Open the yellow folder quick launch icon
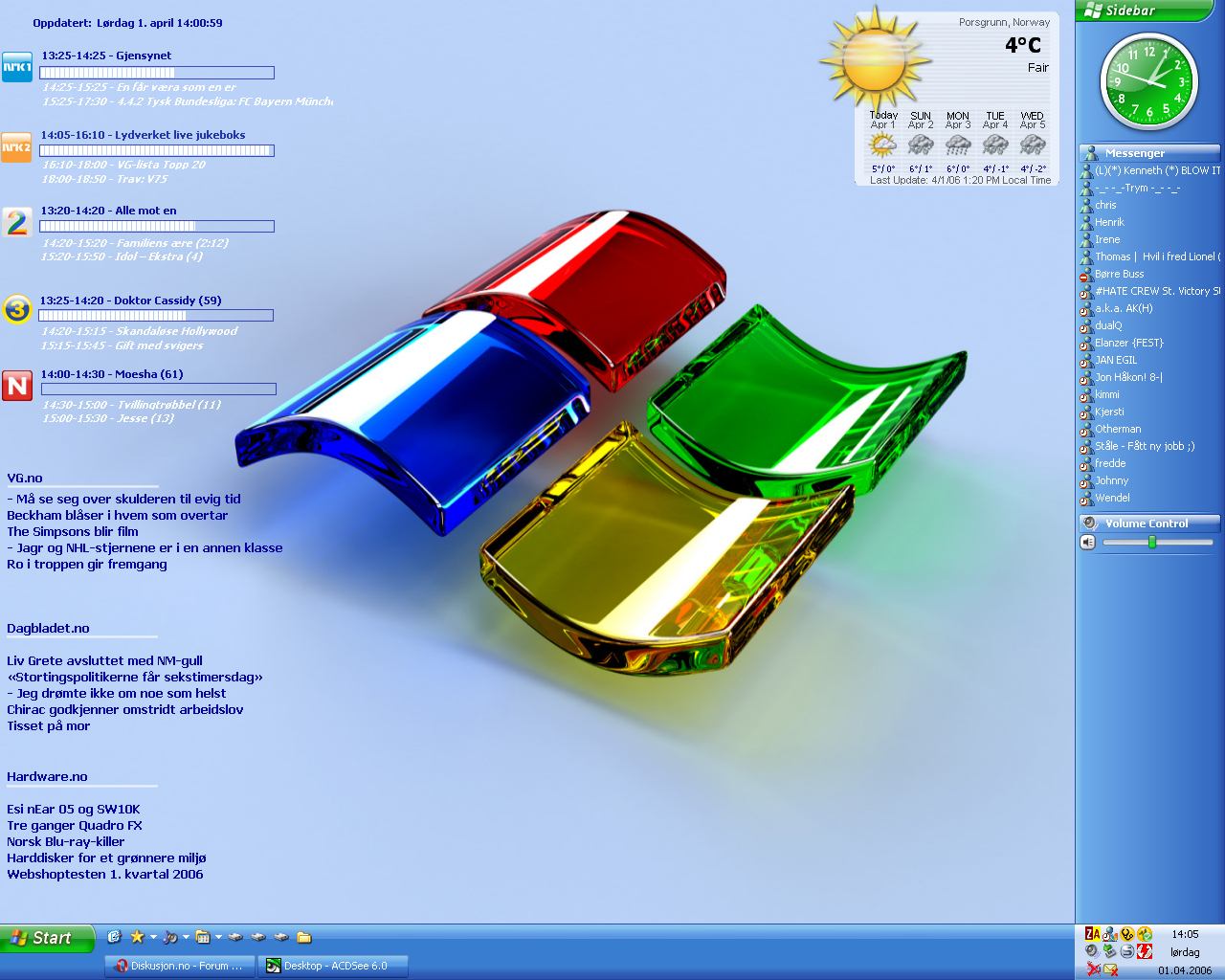Image resolution: width=1225 pixels, height=980 pixels. pyautogui.click(x=304, y=937)
